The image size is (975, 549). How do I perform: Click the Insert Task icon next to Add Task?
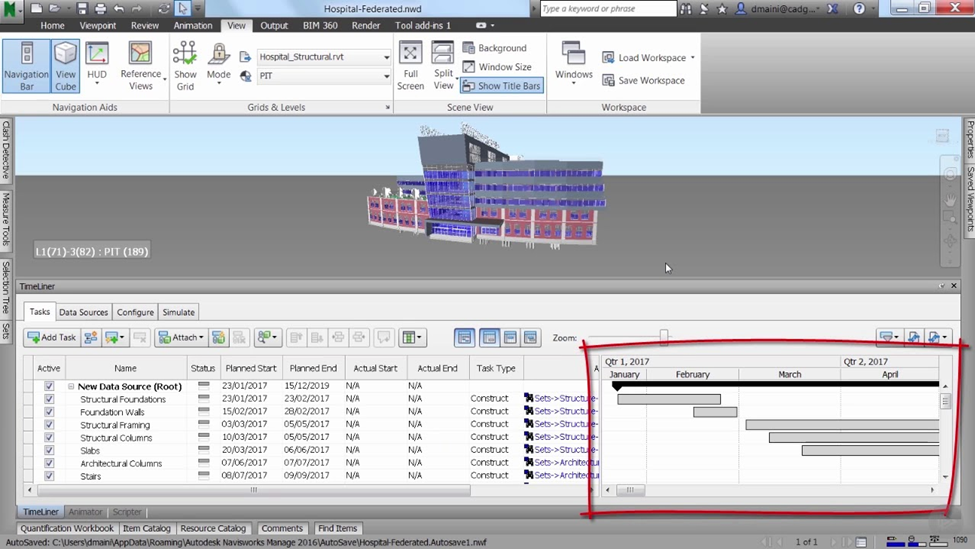91,338
